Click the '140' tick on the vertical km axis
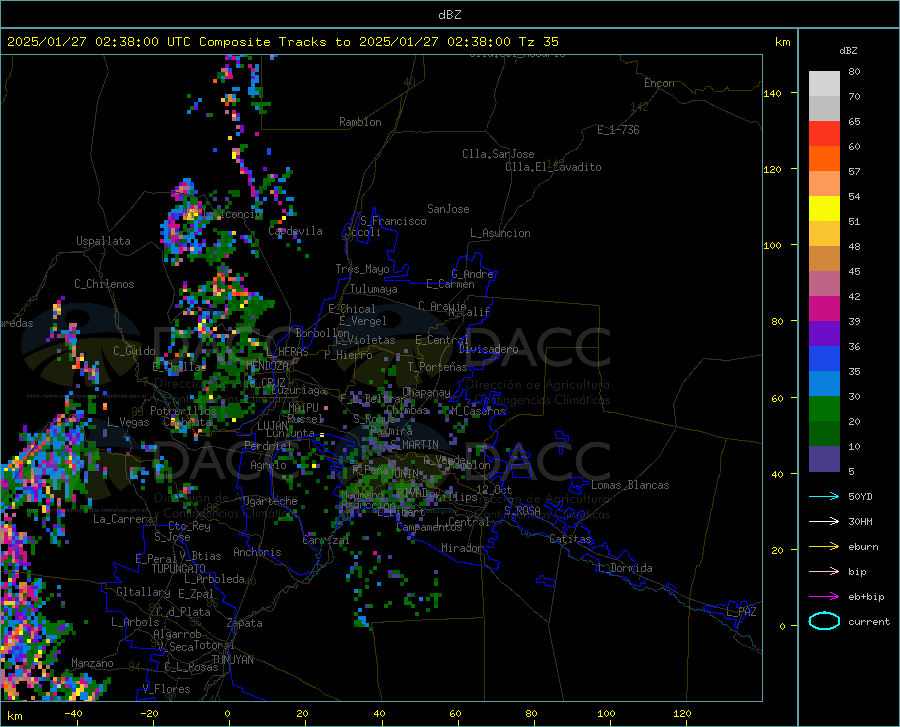Image resolution: width=900 pixels, height=727 pixels. point(772,94)
